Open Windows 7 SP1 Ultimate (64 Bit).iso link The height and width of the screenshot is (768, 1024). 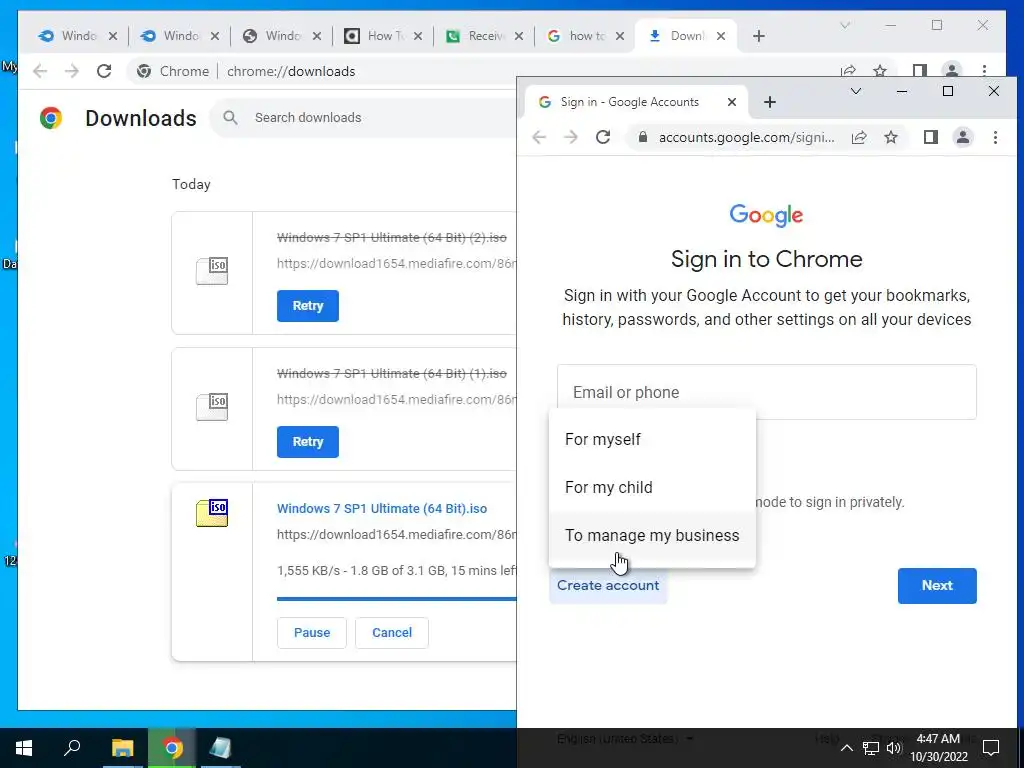382,509
